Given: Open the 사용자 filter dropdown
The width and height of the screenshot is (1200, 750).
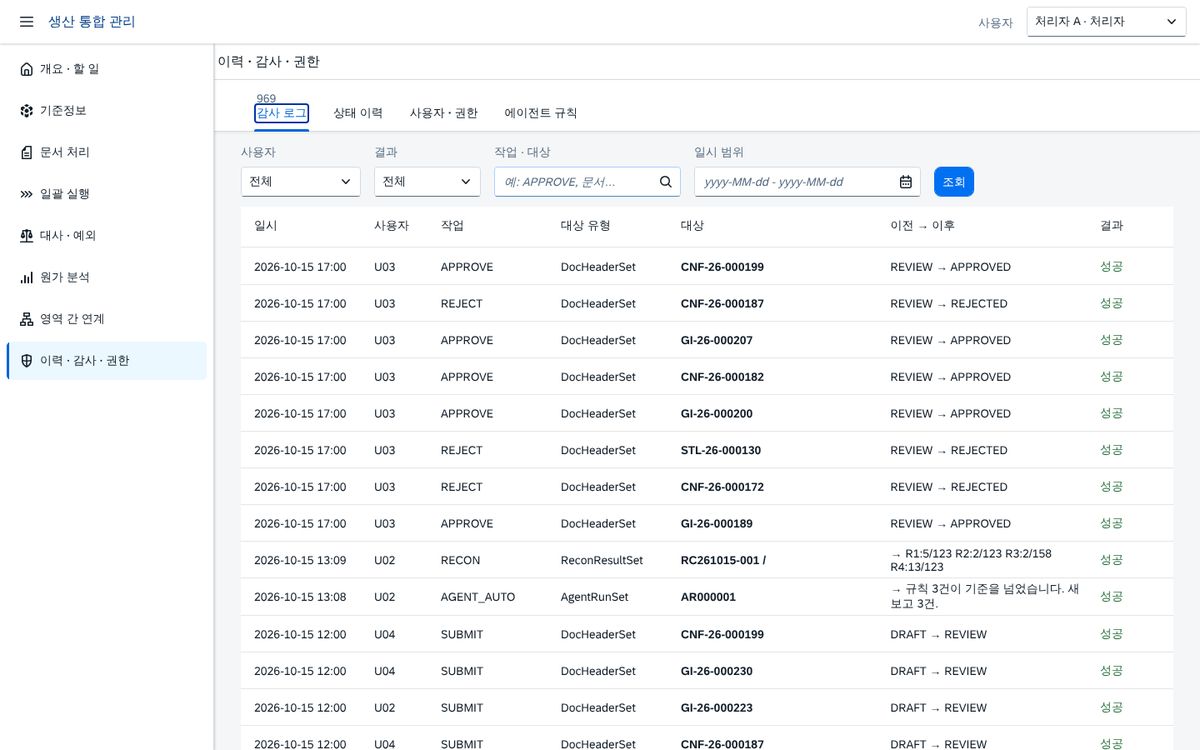Looking at the screenshot, I should (301, 182).
